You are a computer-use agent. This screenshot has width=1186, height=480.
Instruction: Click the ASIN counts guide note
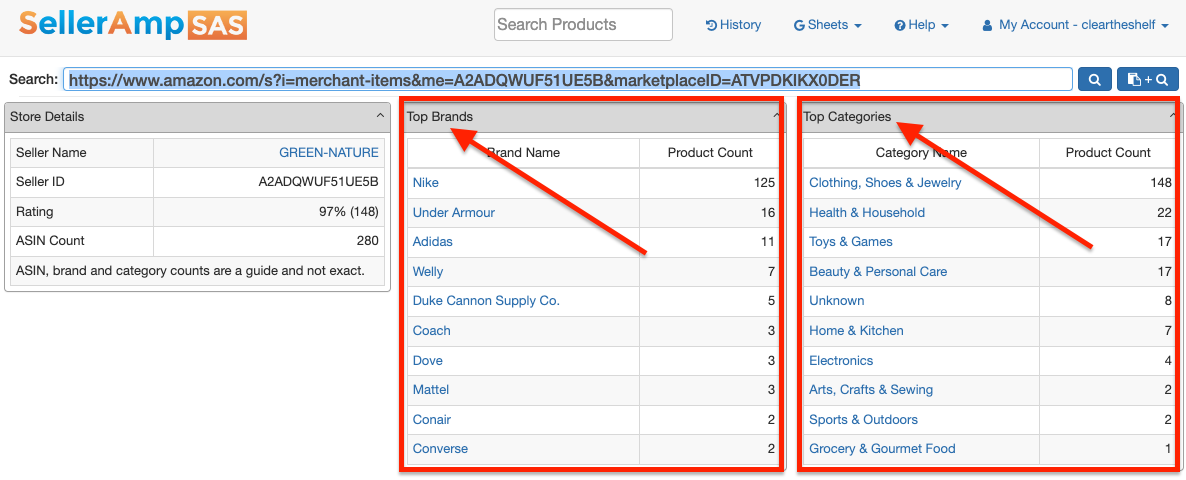click(x=190, y=270)
